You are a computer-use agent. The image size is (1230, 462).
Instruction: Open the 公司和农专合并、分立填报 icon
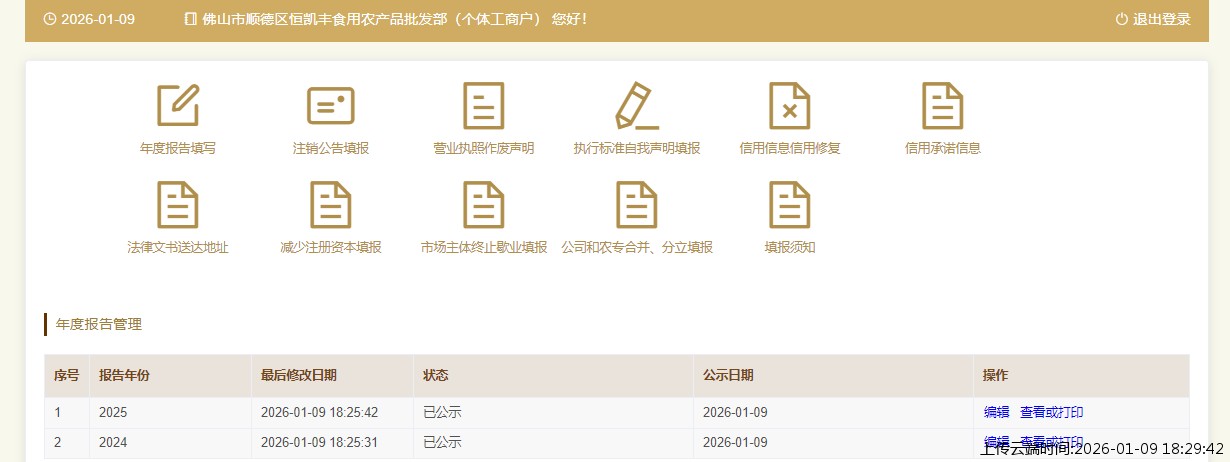coord(637,204)
